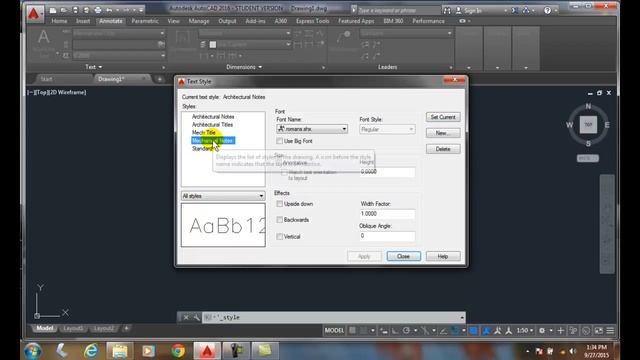Viewport: 640px width, 360px height.
Task: Toggle Ortho mode in status bar
Action: pyautogui.click(x=395, y=331)
